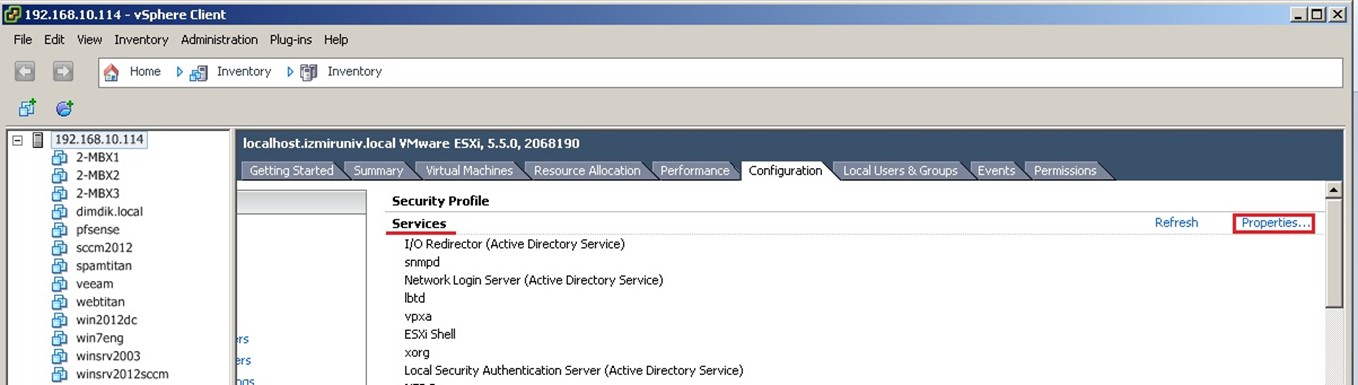Screen dimensions: 1358x385
Task: Expand the arrow before first Inventory breadcrumb
Action: 179,72
